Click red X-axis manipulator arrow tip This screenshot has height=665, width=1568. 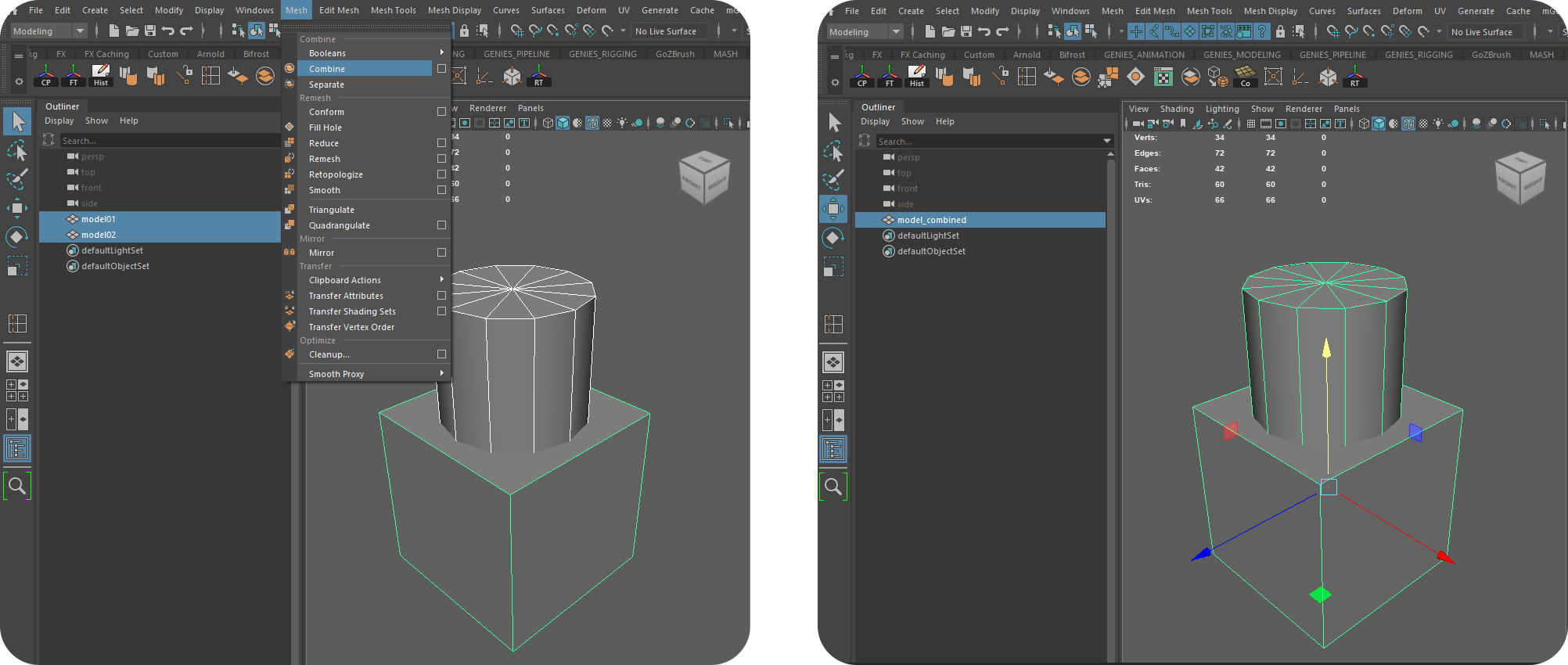pyautogui.click(x=1446, y=558)
